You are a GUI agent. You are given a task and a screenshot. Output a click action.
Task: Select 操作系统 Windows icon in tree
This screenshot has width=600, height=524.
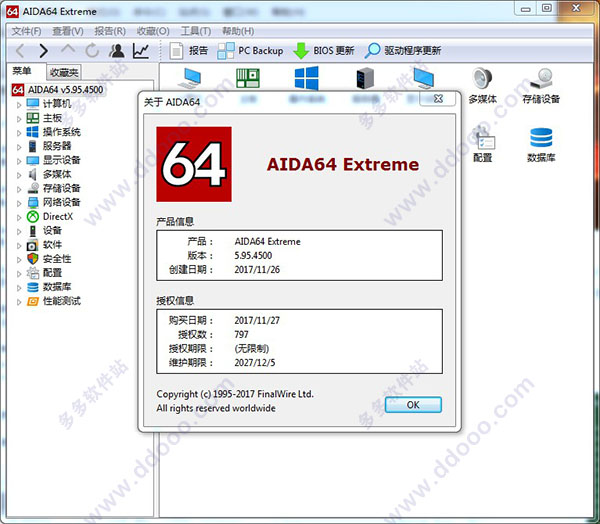[x=33, y=132]
